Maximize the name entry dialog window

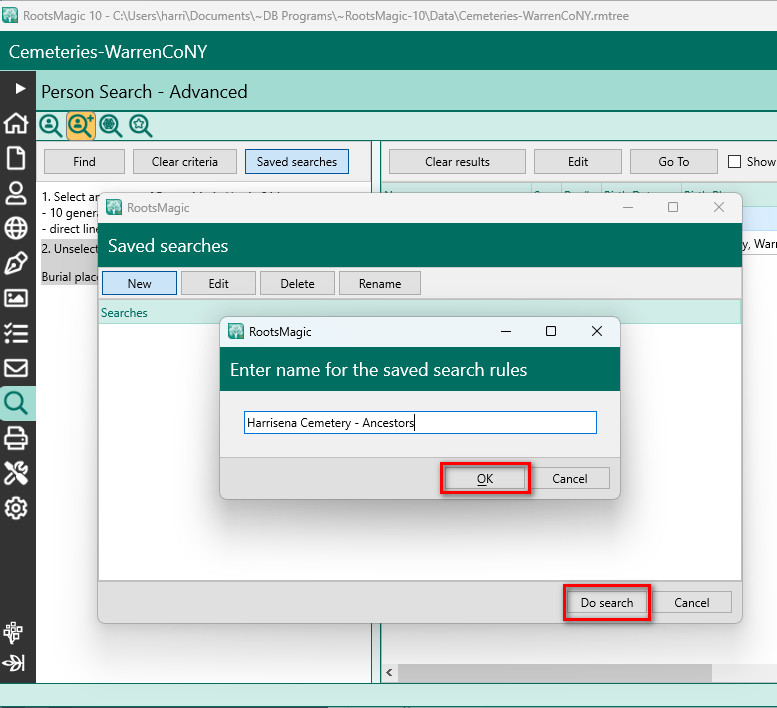(x=551, y=331)
